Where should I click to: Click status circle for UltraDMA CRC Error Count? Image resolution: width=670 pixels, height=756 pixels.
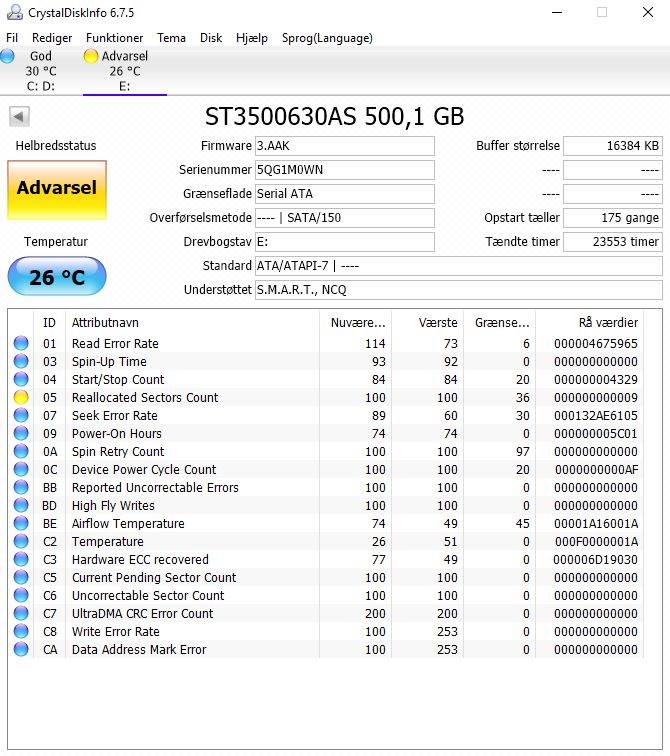click(x=21, y=613)
